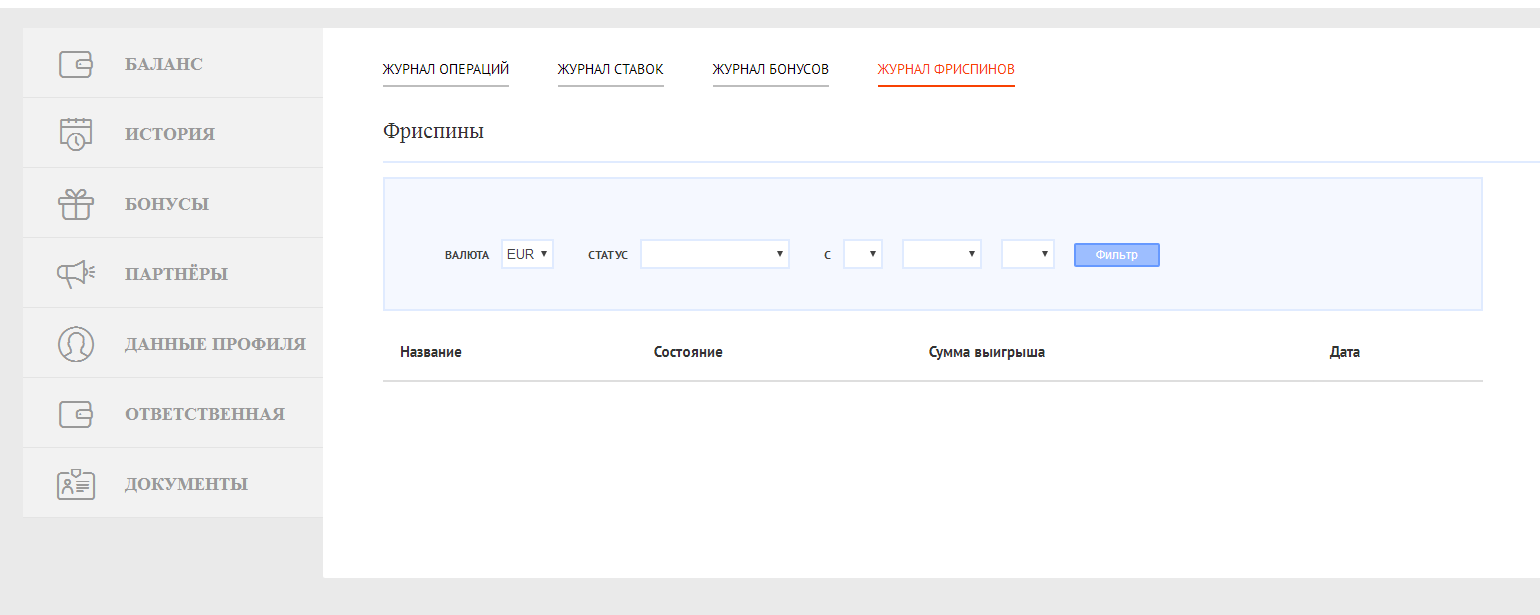Click the ID card icon for Документы
This screenshot has height=615, width=1540.
[x=76, y=484]
